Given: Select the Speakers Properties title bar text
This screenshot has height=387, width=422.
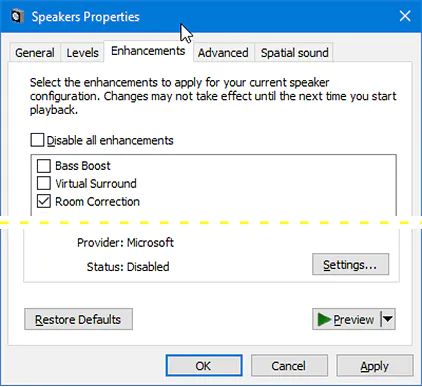Looking at the screenshot, I should click(x=85, y=17).
